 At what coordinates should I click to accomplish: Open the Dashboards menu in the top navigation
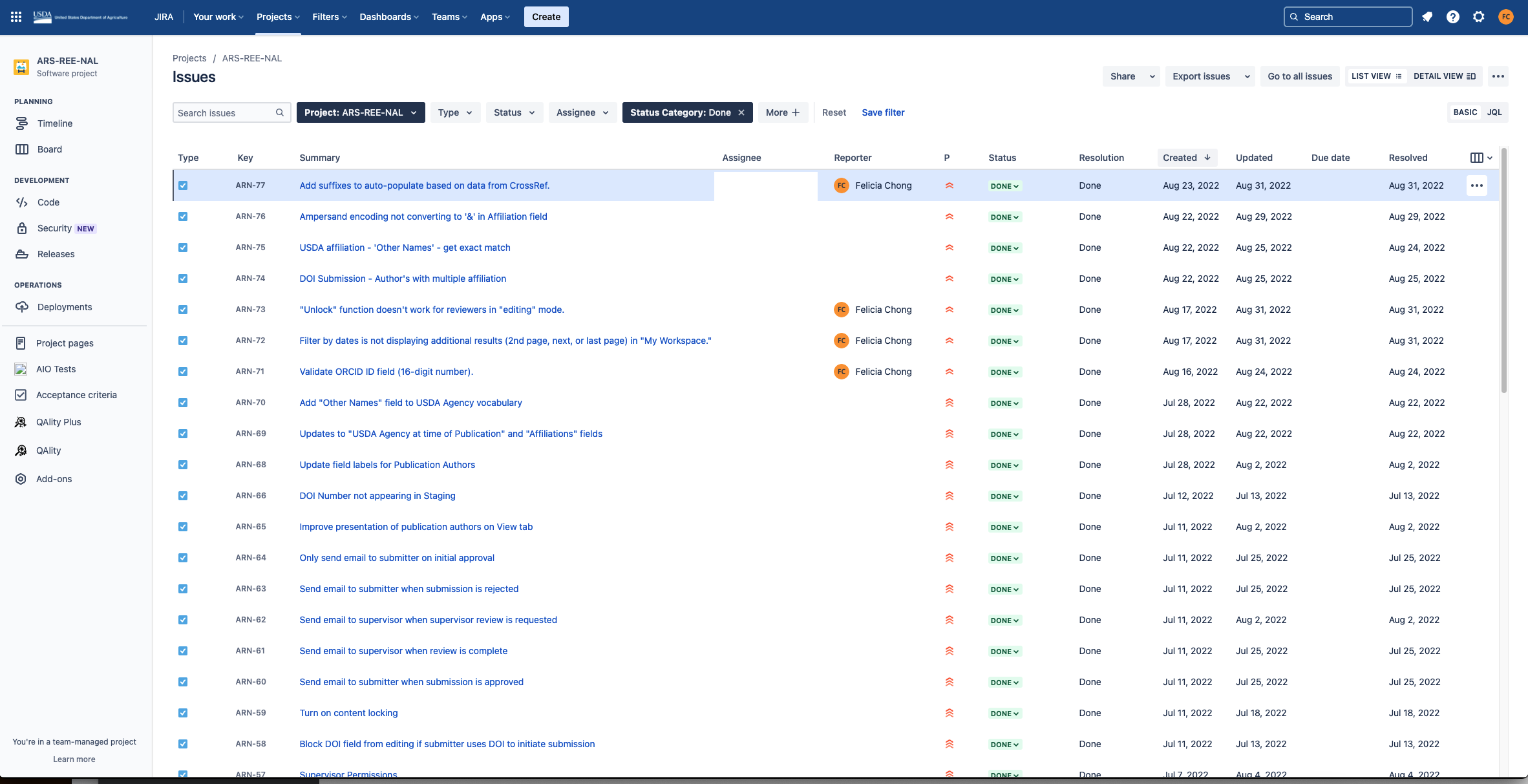point(388,17)
